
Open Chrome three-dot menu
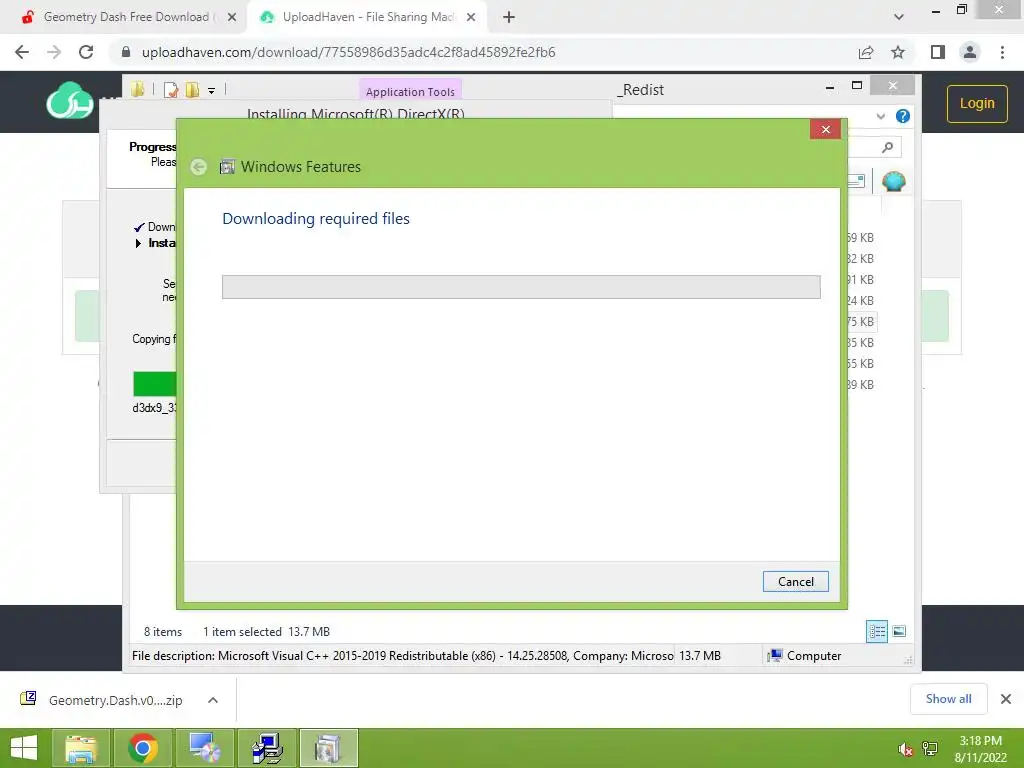coord(1002,52)
